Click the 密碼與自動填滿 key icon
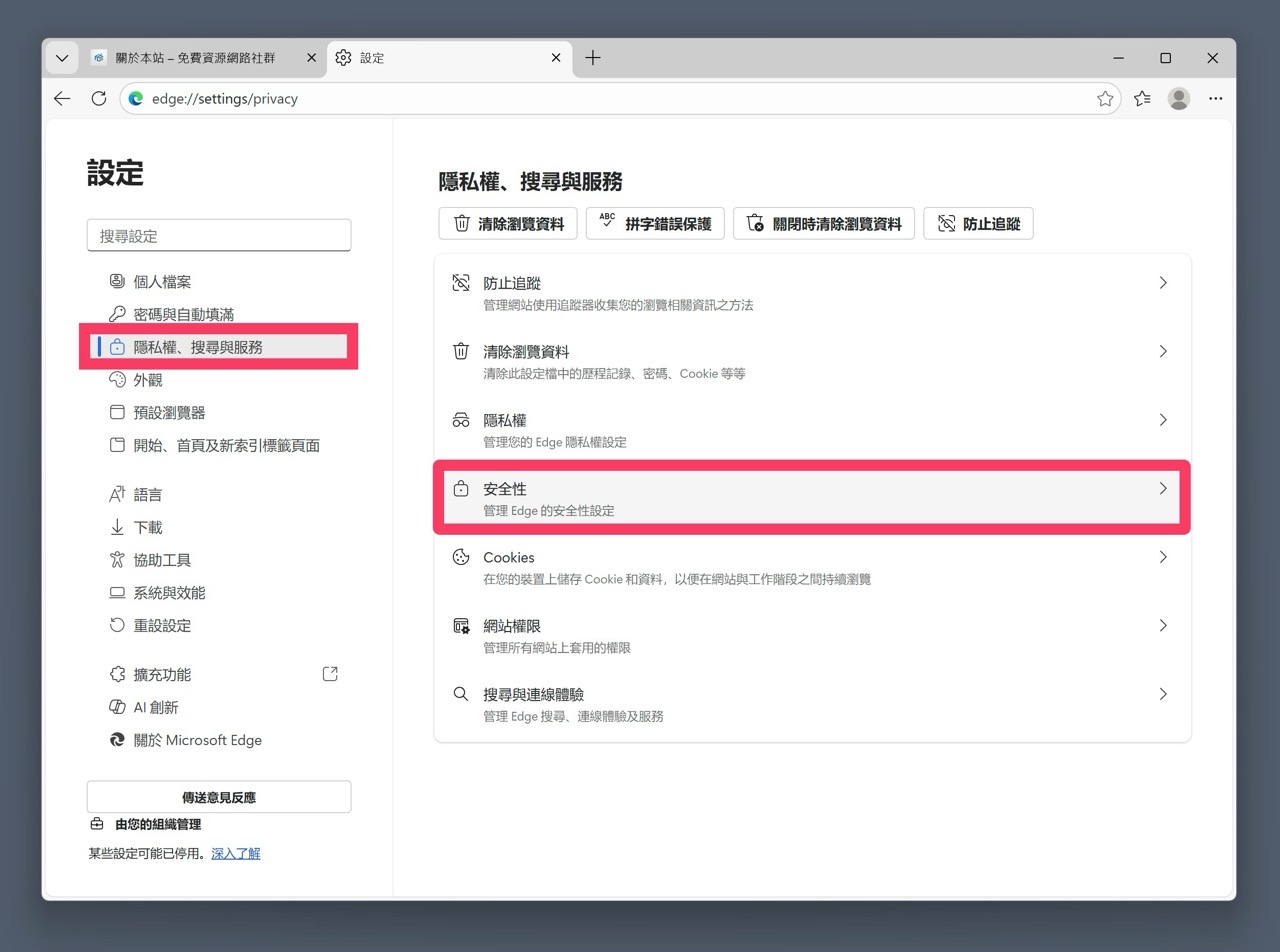1280x952 pixels. (118, 313)
